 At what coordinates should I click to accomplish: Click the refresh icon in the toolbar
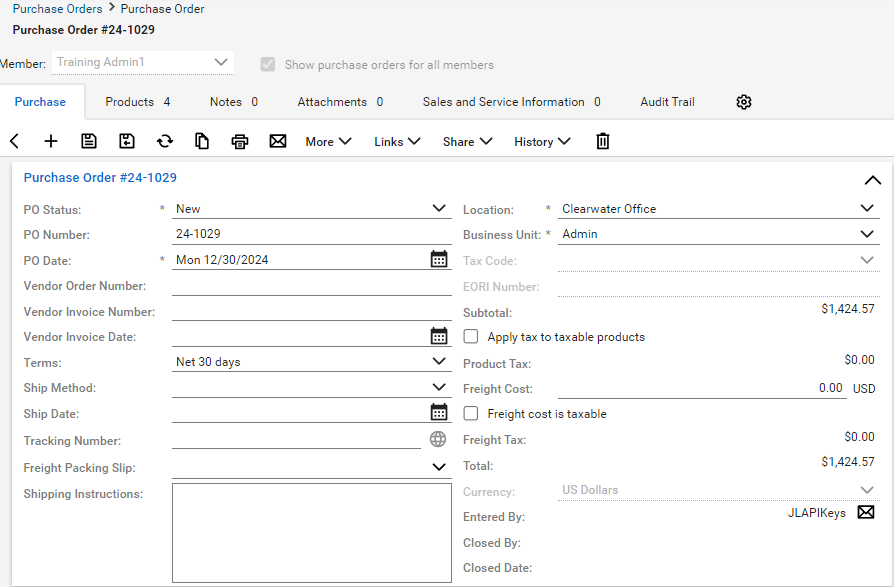click(x=165, y=141)
